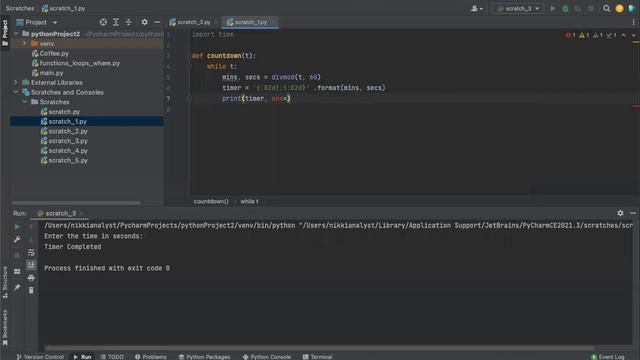Collapse the pythonProject2 root folder
This screenshot has width=640, height=360.
[16, 34]
